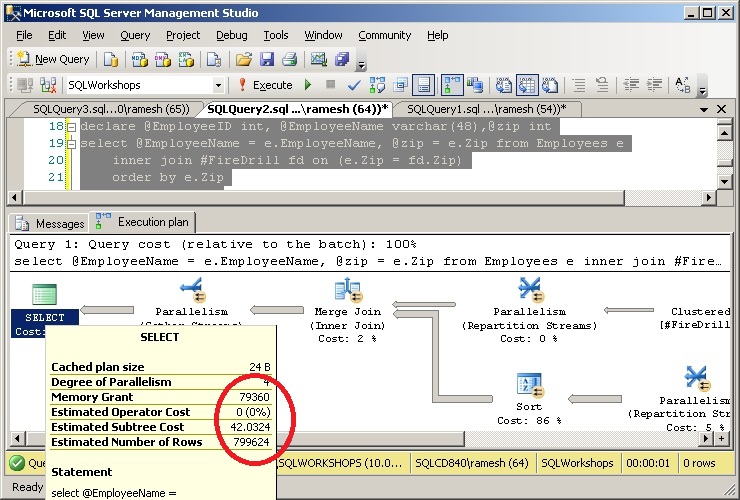The width and height of the screenshot is (740, 500).
Task: Print using the printer icon
Action: 289,59
